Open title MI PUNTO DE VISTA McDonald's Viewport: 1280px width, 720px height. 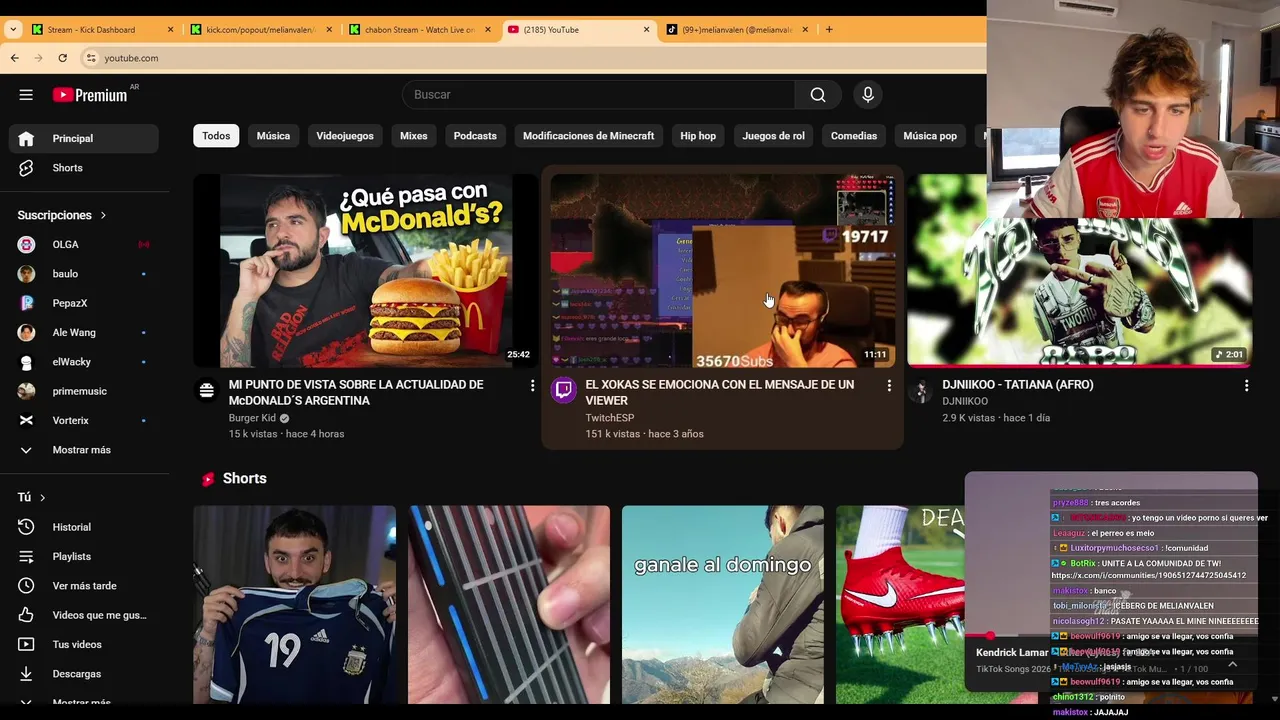pos(356,392)
